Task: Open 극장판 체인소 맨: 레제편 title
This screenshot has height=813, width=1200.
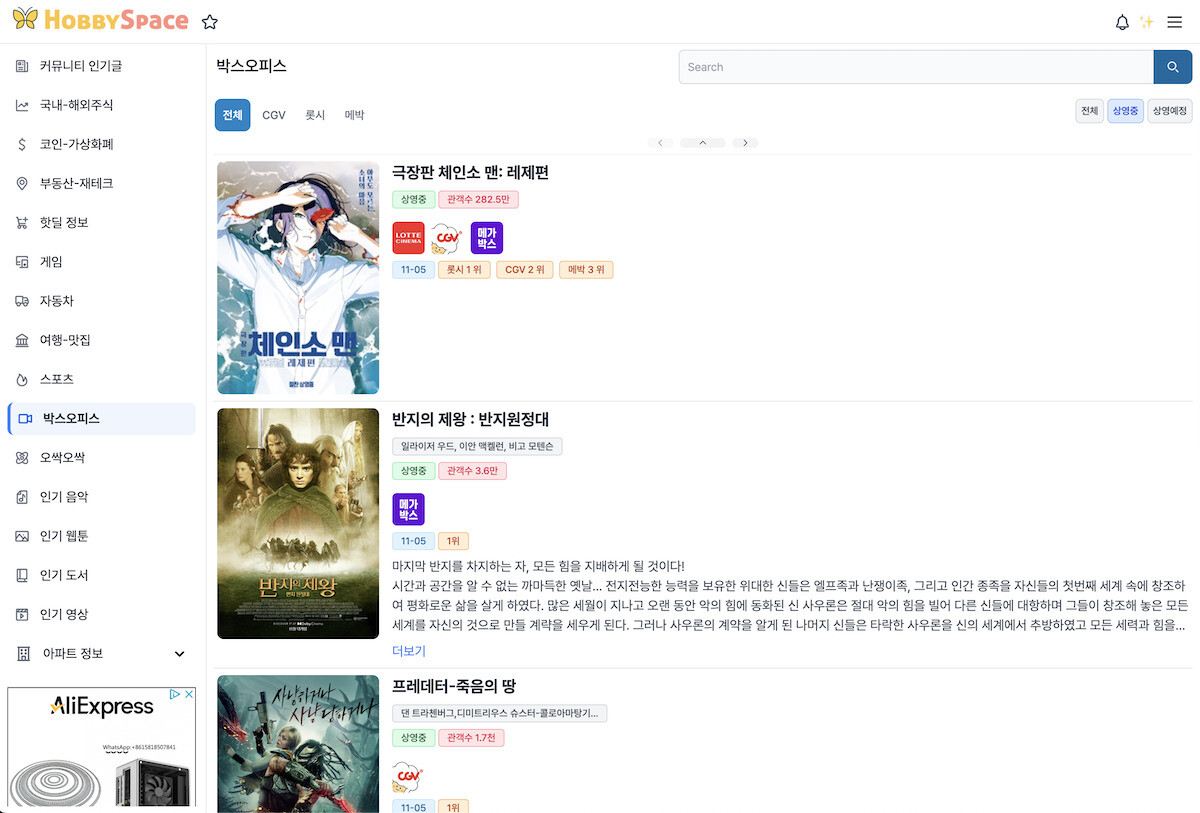Action: click(470, 173)
